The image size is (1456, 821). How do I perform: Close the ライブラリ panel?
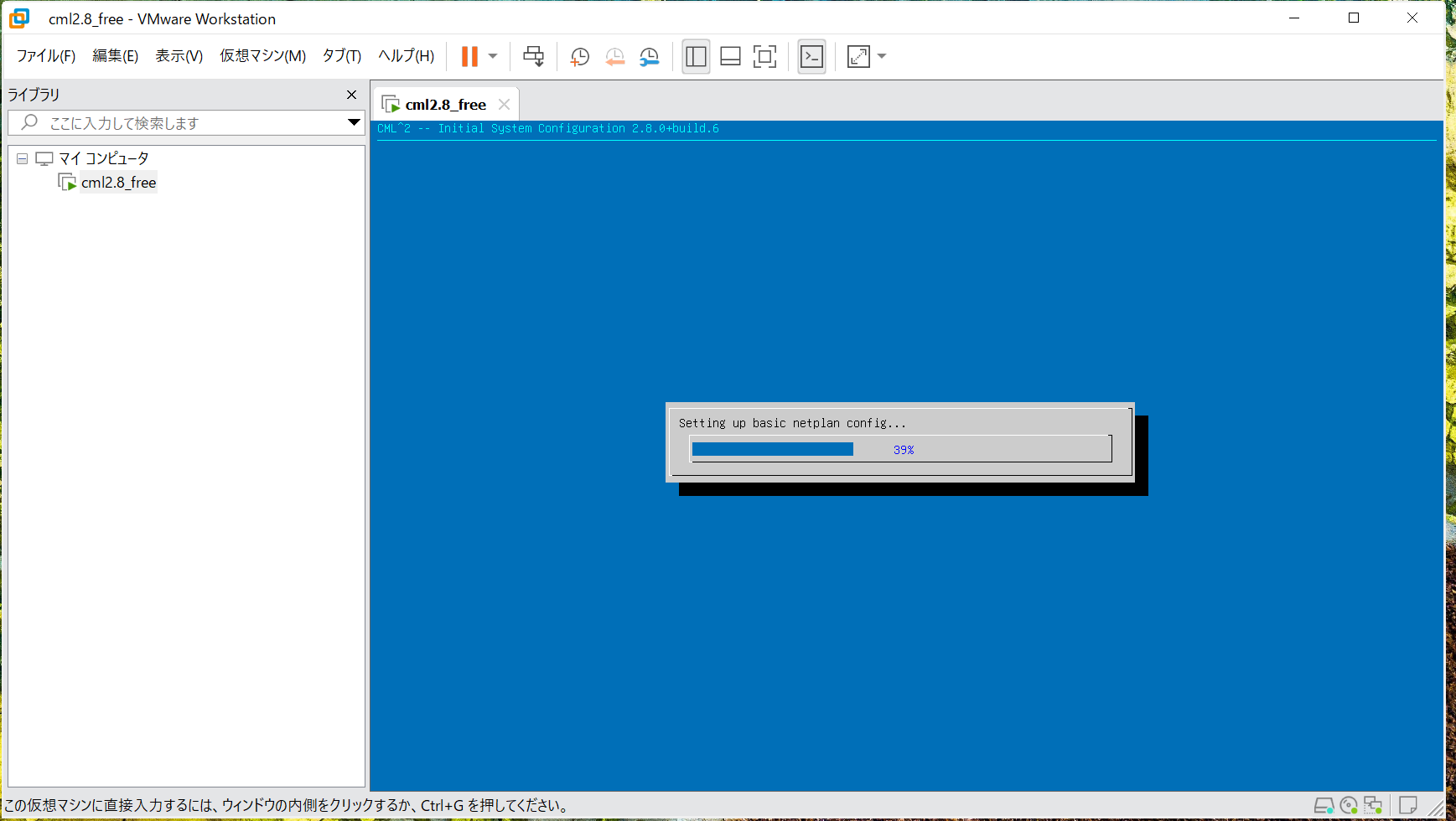coord(352,95)
